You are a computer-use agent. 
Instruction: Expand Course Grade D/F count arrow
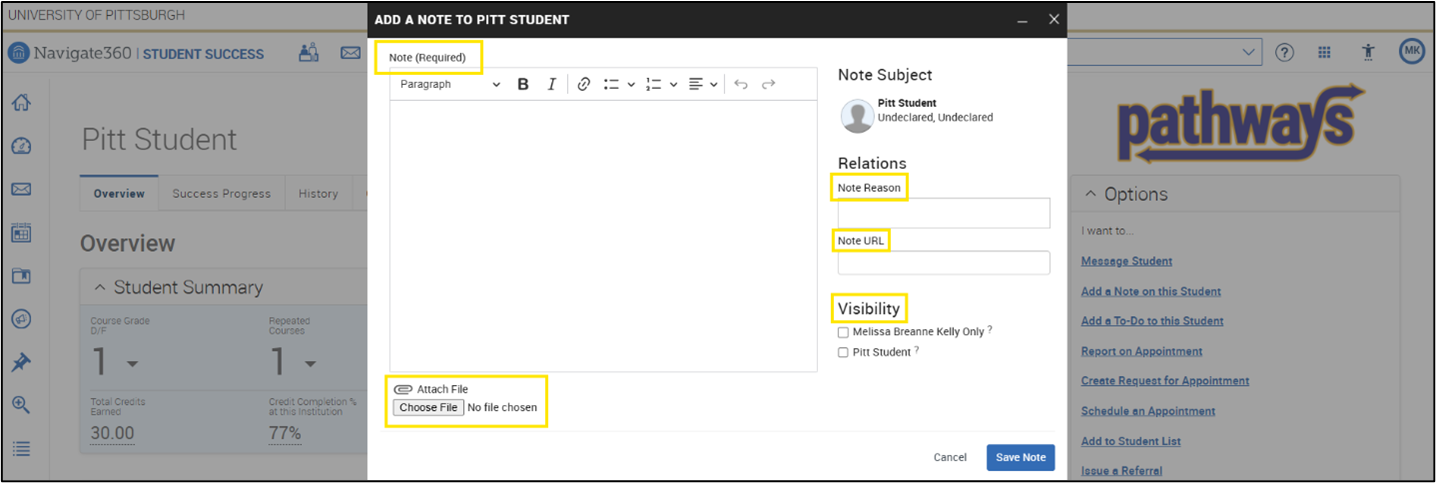(x=132, y=364)
